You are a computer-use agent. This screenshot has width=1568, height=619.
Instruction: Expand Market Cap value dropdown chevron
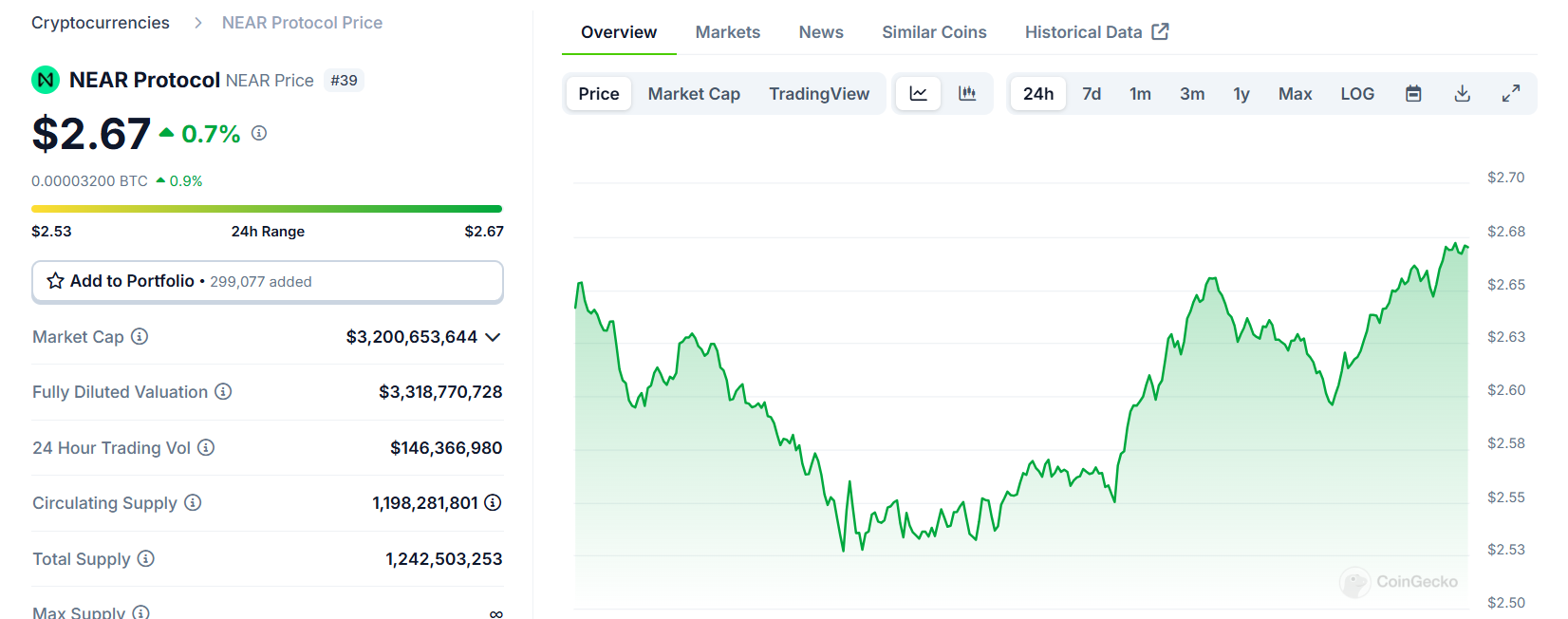pyautogui.click(x=493, y=337)
